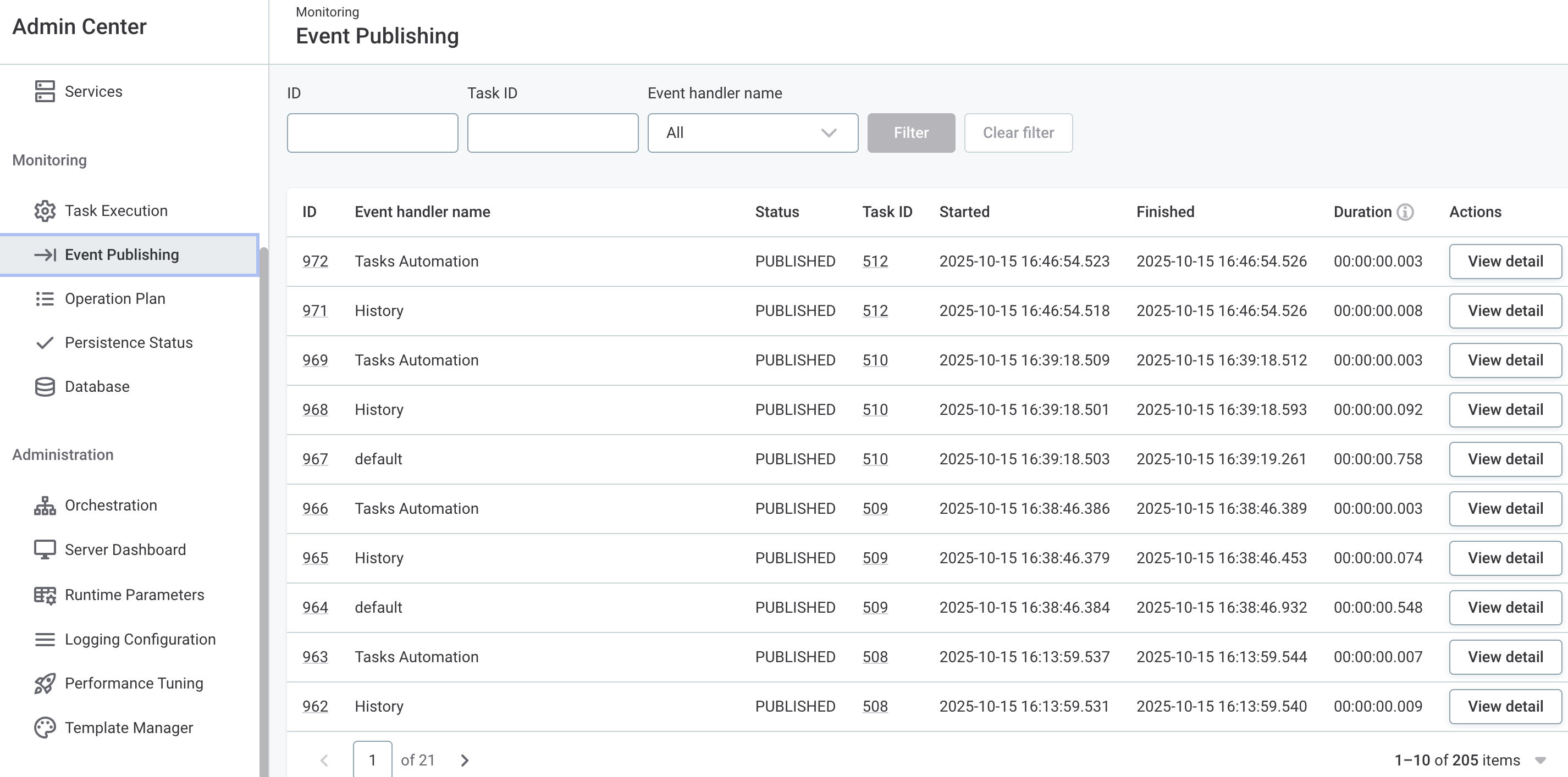Image resolution: width=1568 pixels, height=777 pixels.
Task: Select the Template Manager palette icon
Action: click(45, 727)
